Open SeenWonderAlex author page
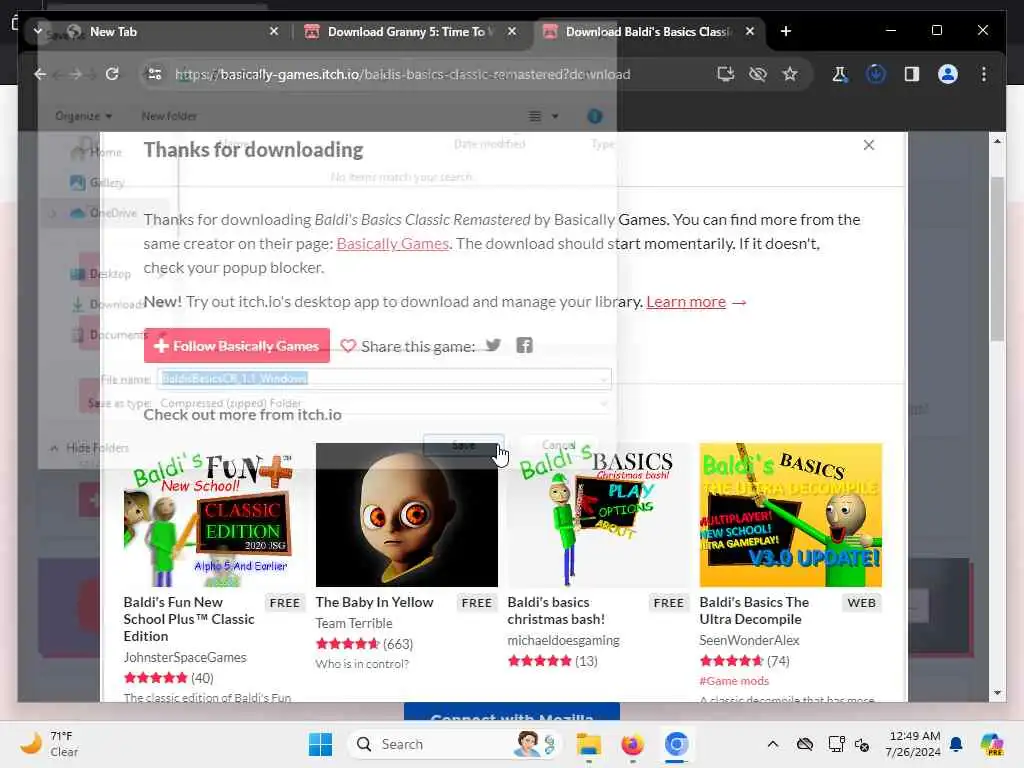The width and height of the screenshot is (1024, 768). (749, 641)
